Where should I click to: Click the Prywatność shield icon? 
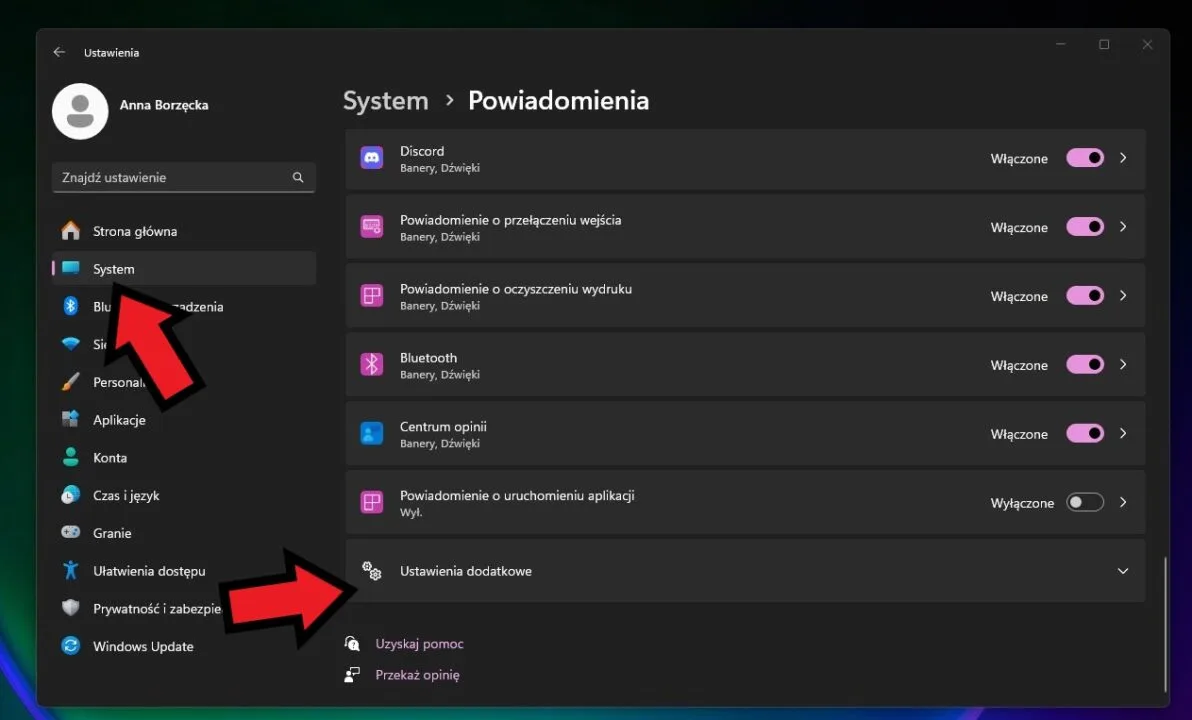point(71,607)
